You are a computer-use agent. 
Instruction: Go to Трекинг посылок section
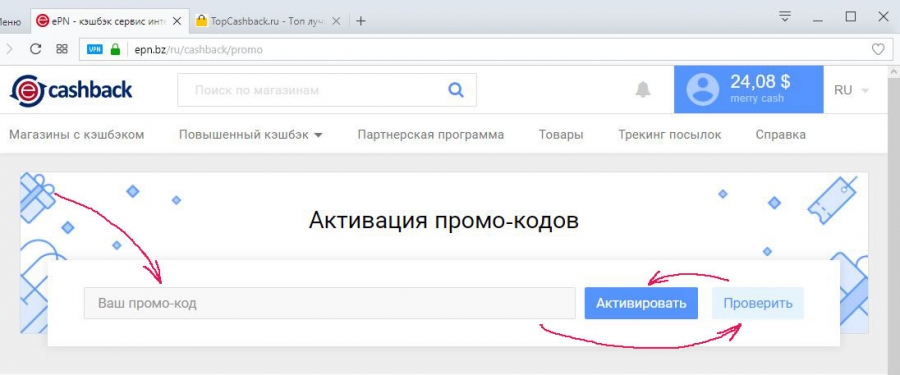point(670,135)
